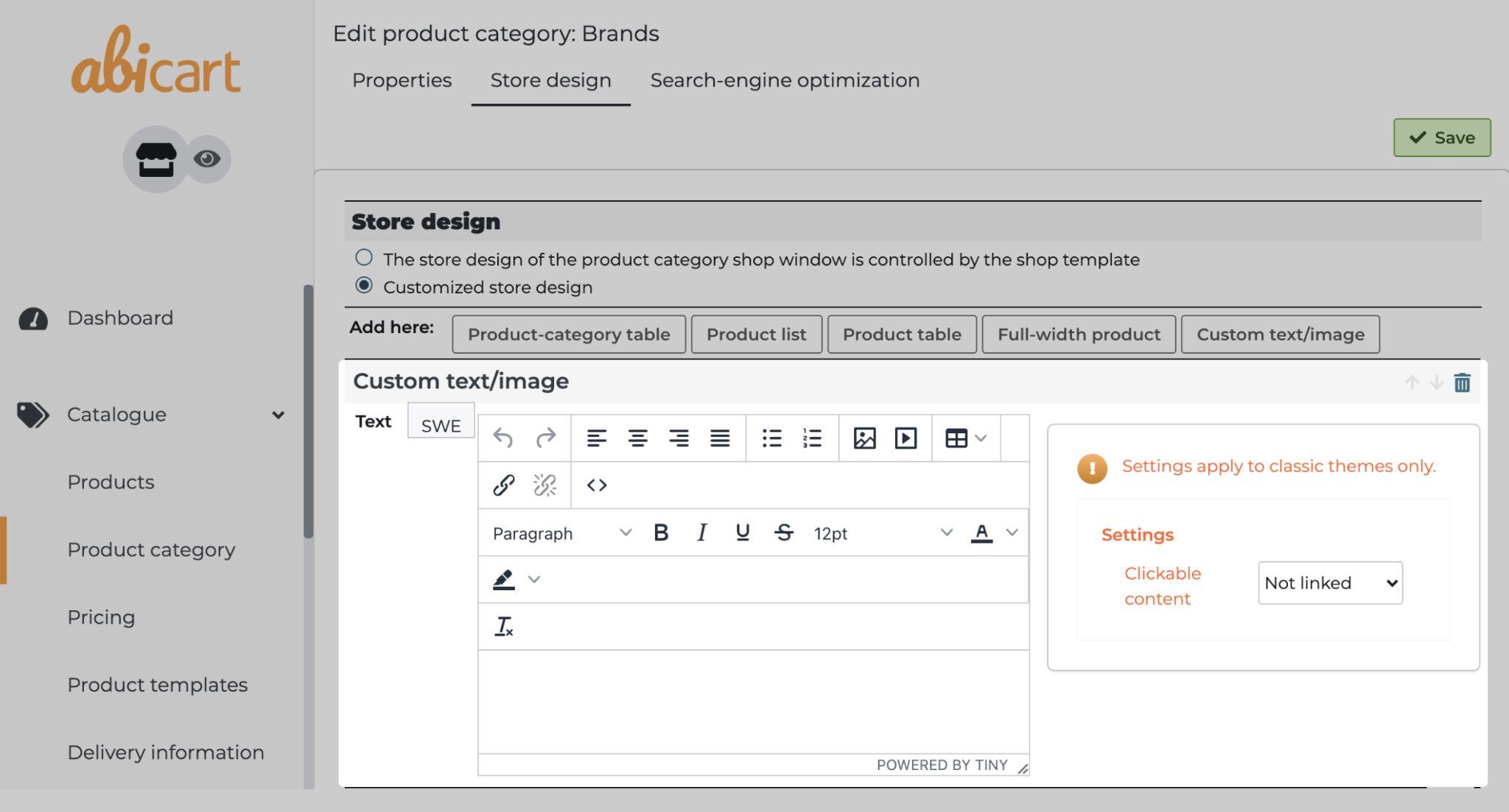Apply center text alignment

[x=637, y=438]
